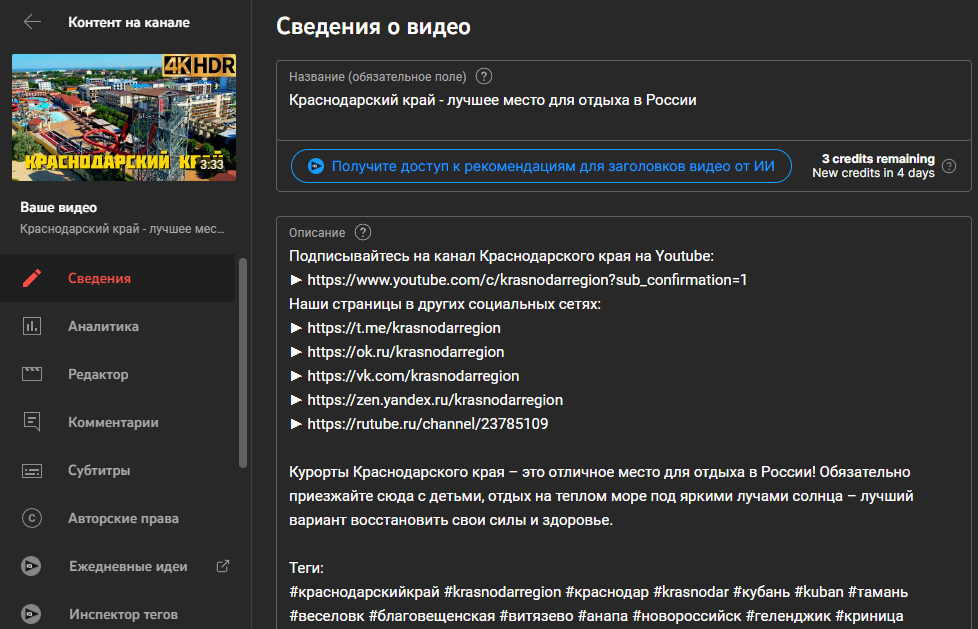The image size is (978, 629).
Task: Click the help icon next to Название
Action: tap(484, 77)
